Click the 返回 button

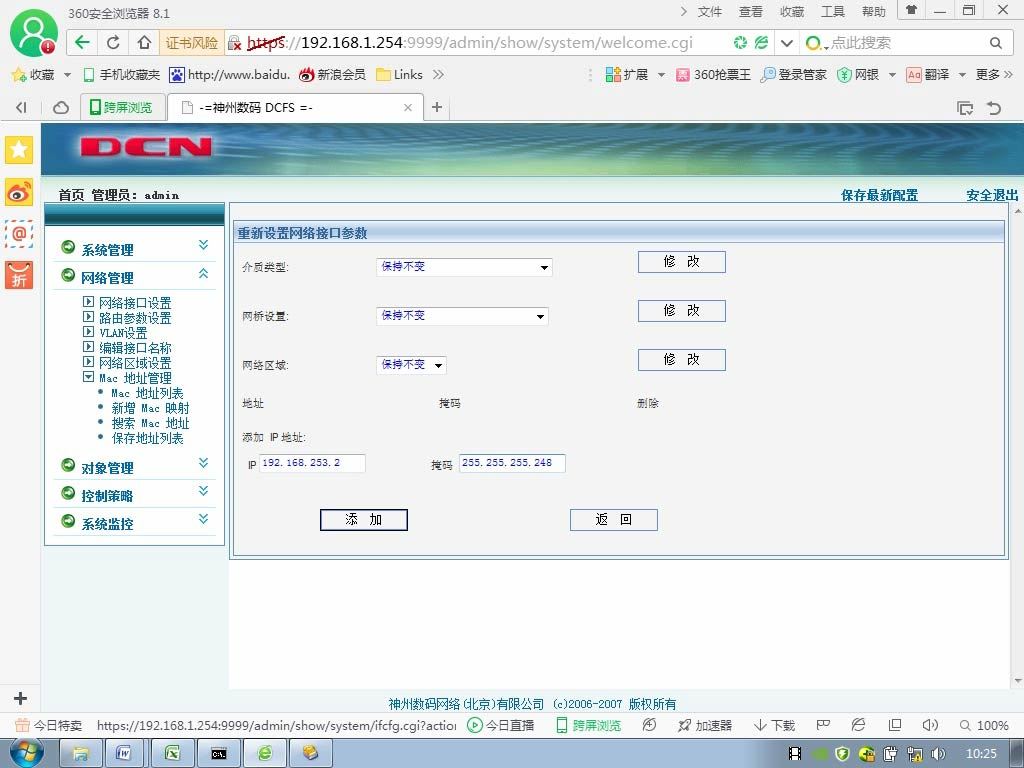pyautogui.click(x=614, y=520)
